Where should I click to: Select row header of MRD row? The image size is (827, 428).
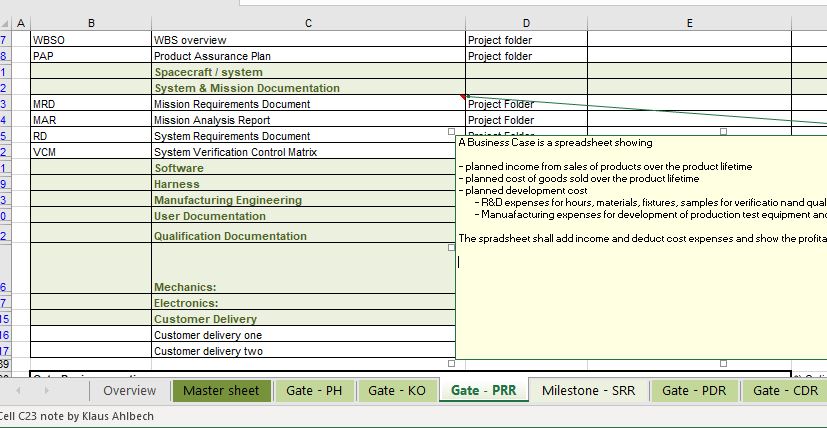tap(5, 104)
